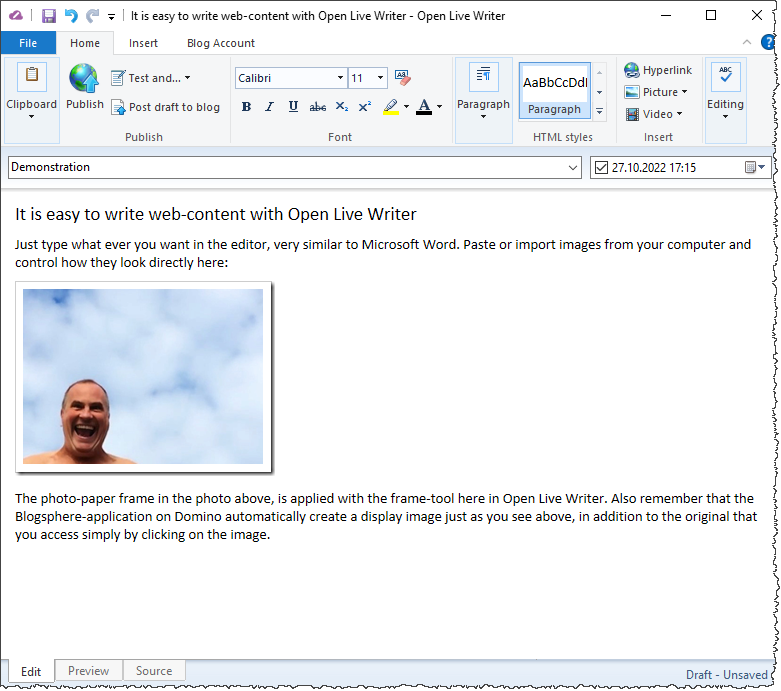Expand the Editing group arrow
The image size is (781, 691).
(x=725, y=117)
